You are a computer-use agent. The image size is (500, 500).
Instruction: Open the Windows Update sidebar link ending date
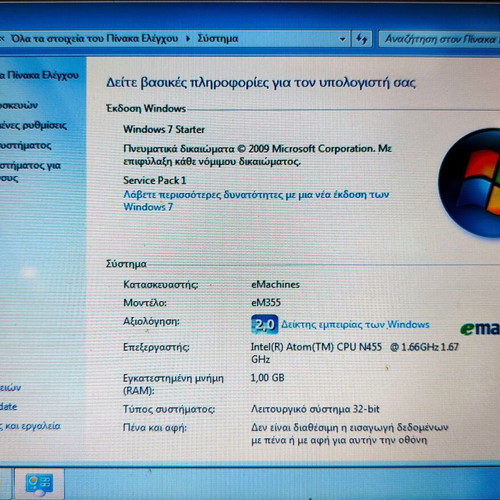[x=9, y=407]
